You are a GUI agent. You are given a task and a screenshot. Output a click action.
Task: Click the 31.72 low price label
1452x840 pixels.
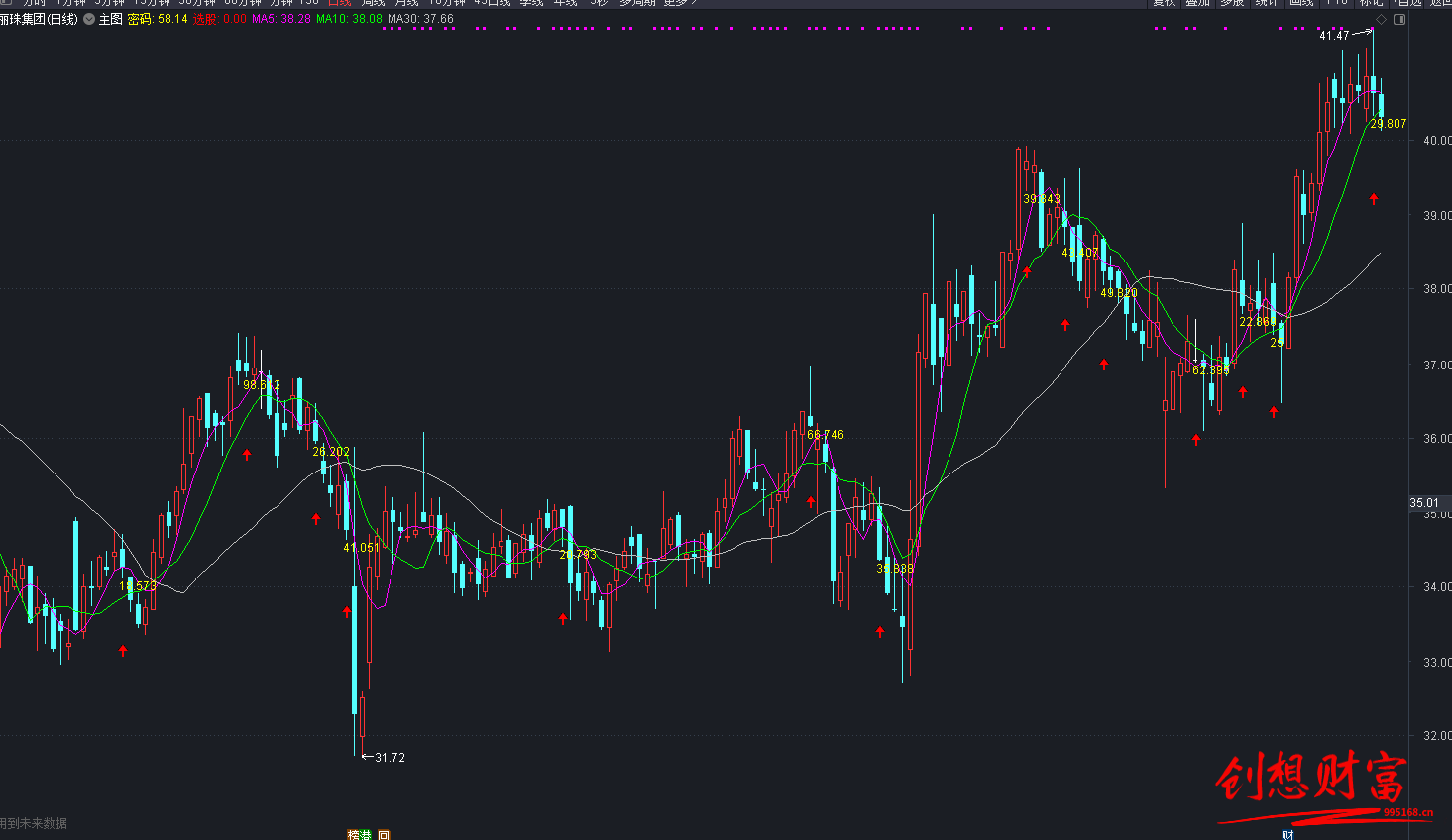(x=390, y=758)
